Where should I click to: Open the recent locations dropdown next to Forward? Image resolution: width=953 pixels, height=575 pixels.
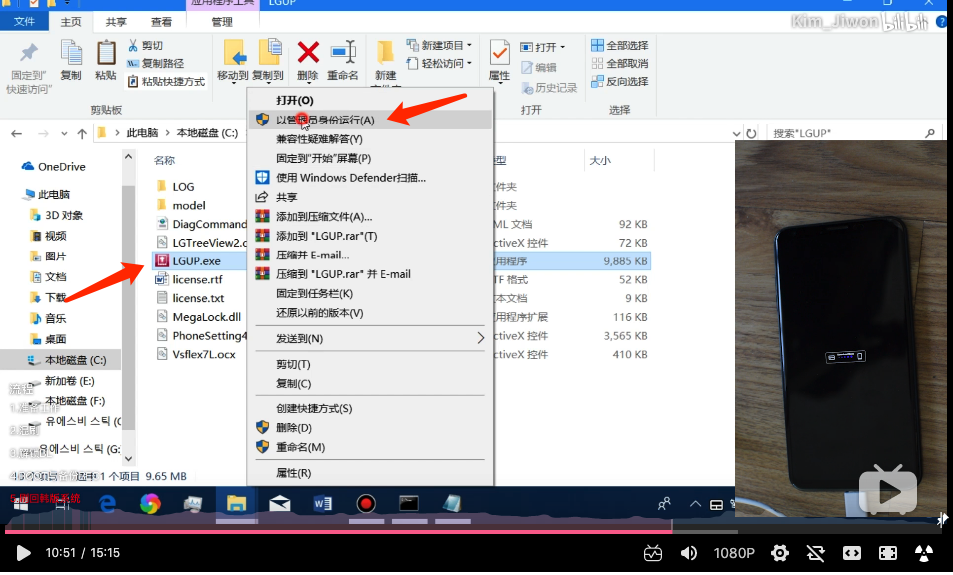64,133
